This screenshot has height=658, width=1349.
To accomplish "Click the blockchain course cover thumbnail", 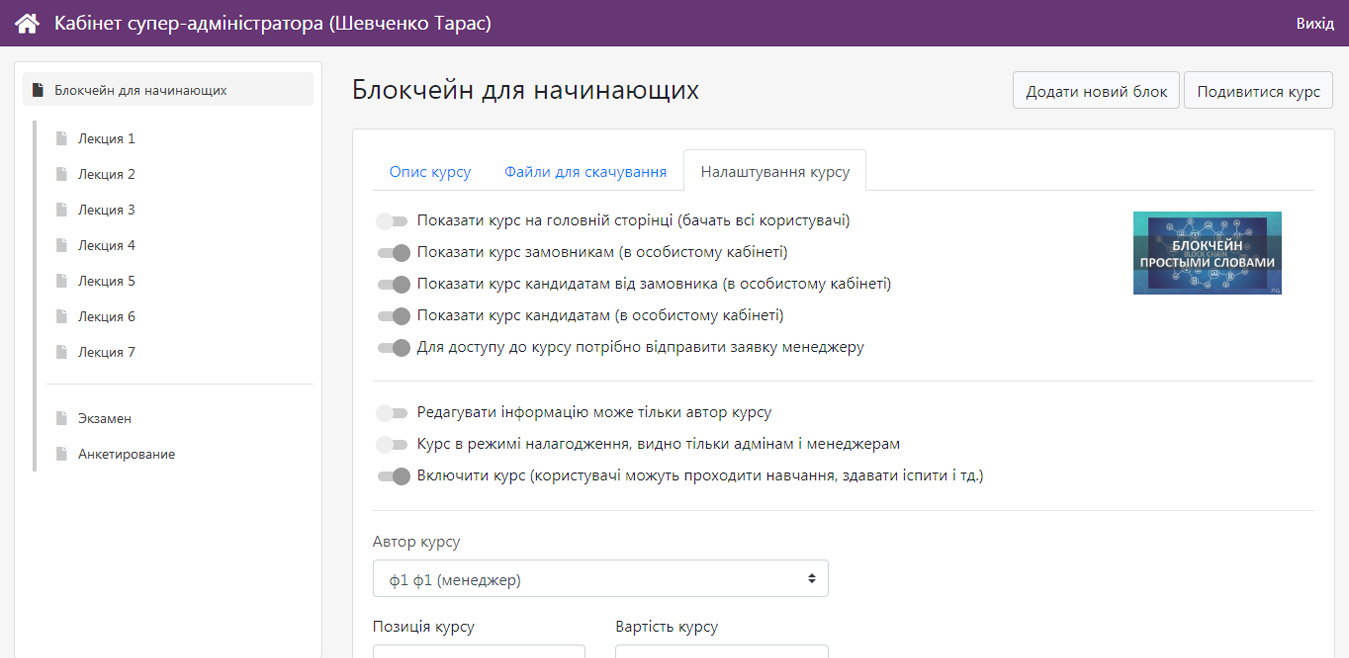I will tap(1207, 253).
